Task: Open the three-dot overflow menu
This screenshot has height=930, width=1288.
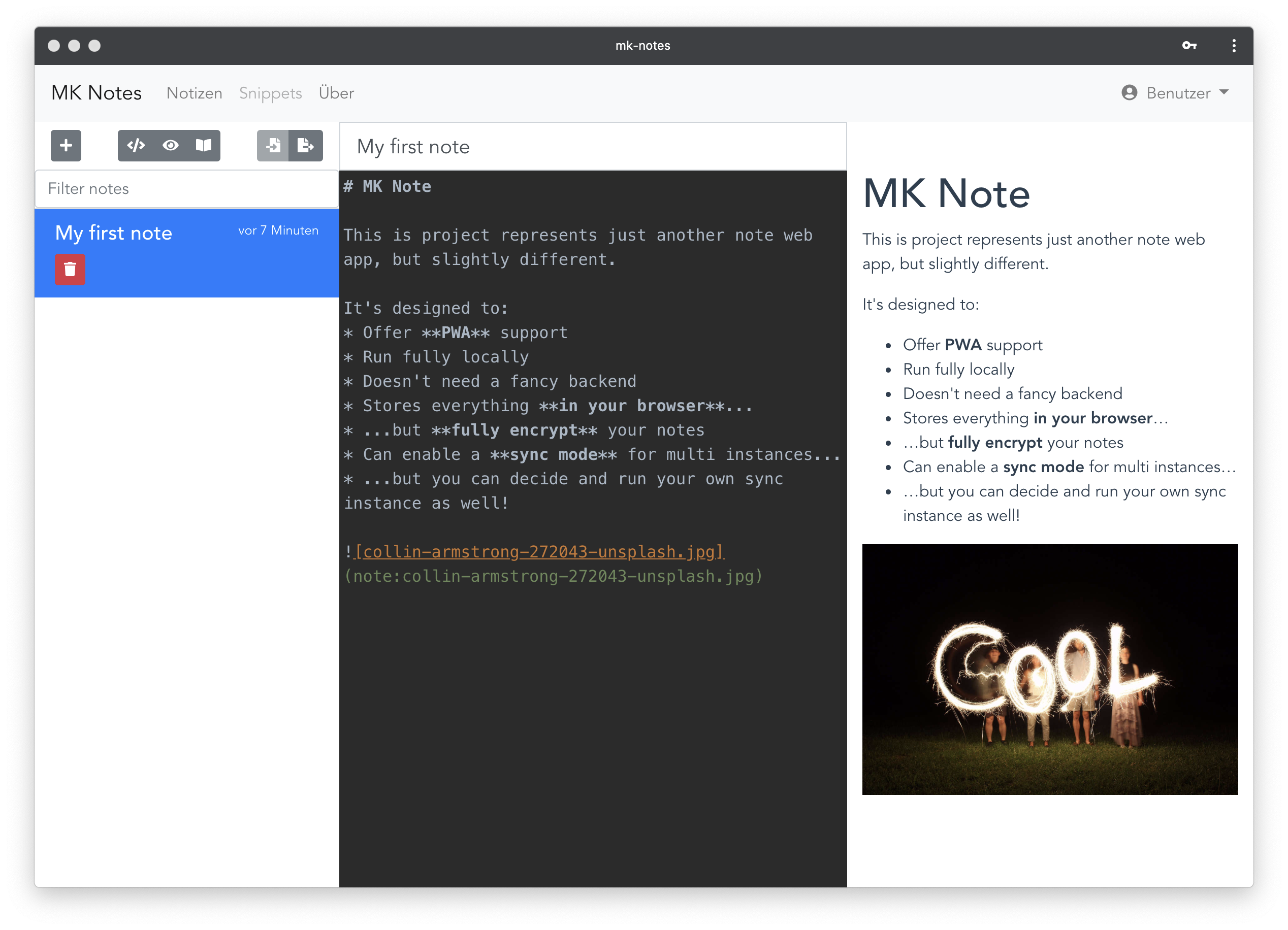Action: [x=1234, y=45]
